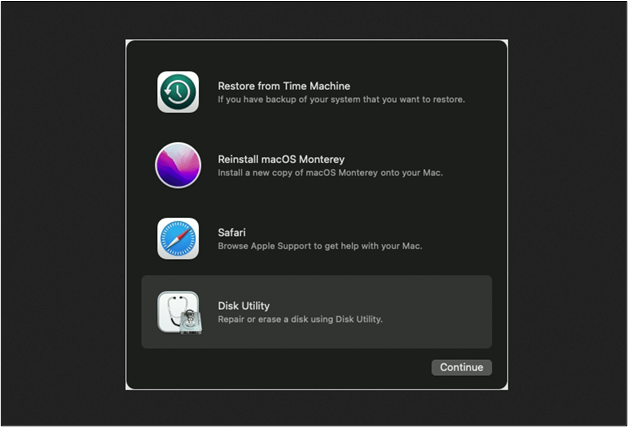Click the Safari compass icon

(x=178, y=239)
